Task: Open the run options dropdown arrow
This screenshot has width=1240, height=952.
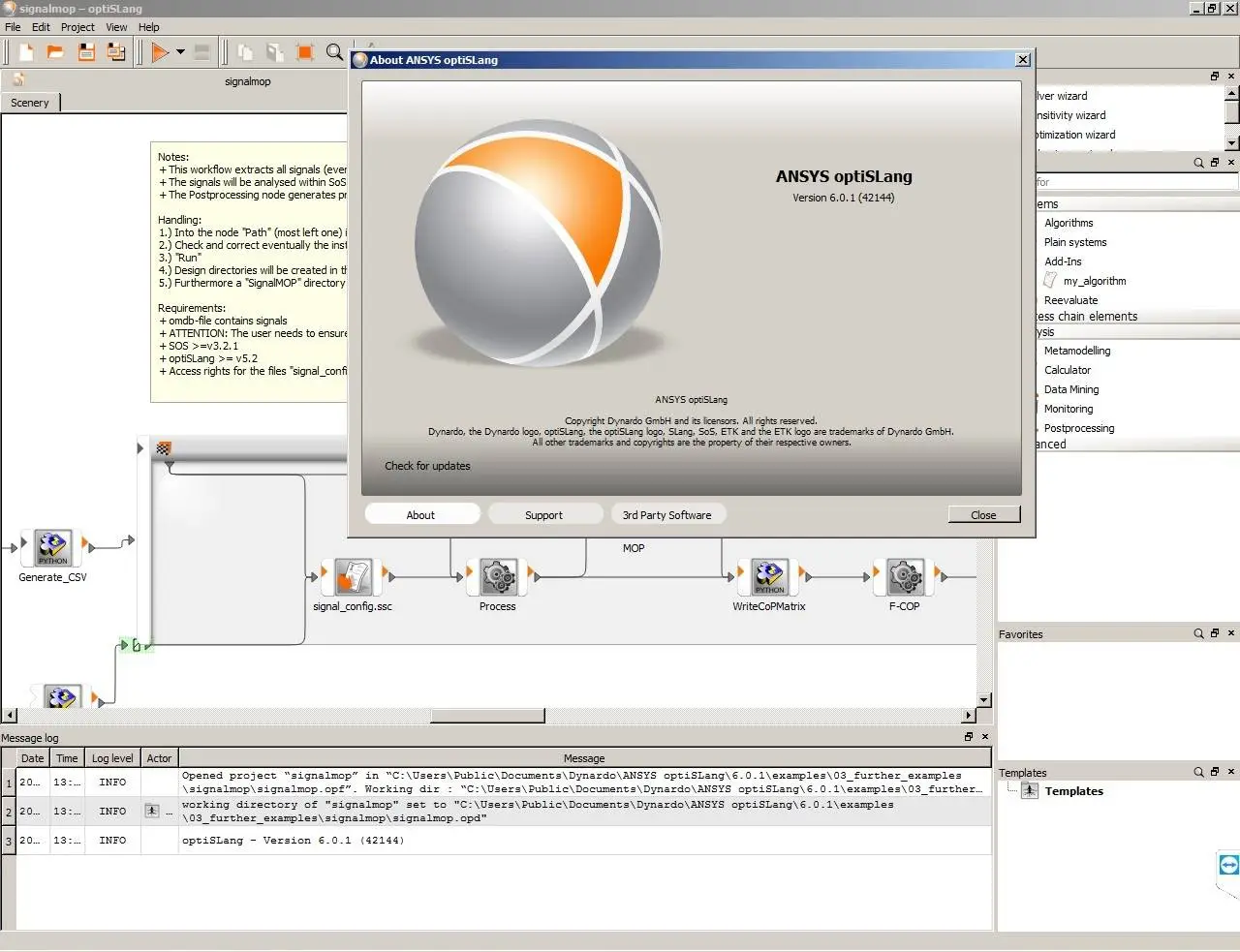Action: (x=180, y=52)
